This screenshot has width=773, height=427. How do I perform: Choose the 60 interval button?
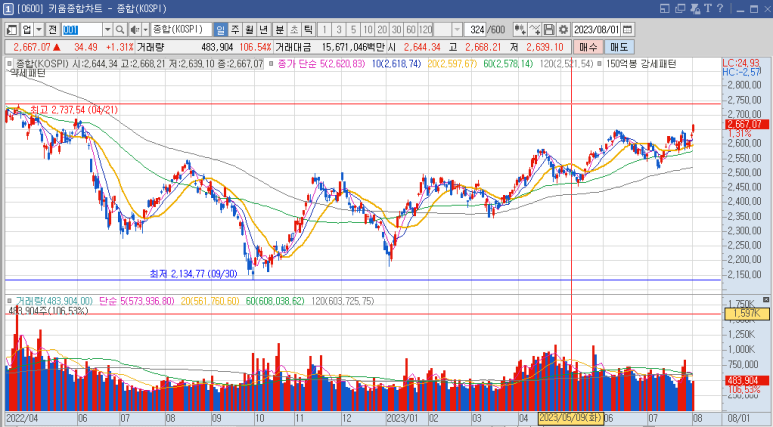(411, 30)
